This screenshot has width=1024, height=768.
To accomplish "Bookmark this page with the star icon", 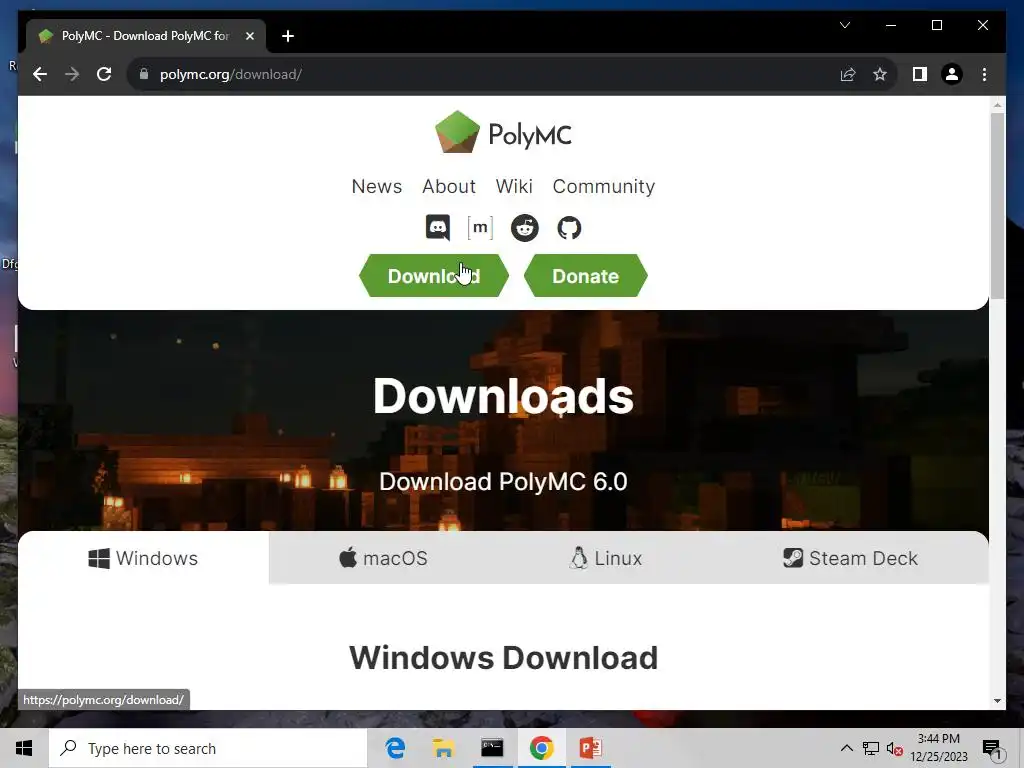I will tap(880, 74).
